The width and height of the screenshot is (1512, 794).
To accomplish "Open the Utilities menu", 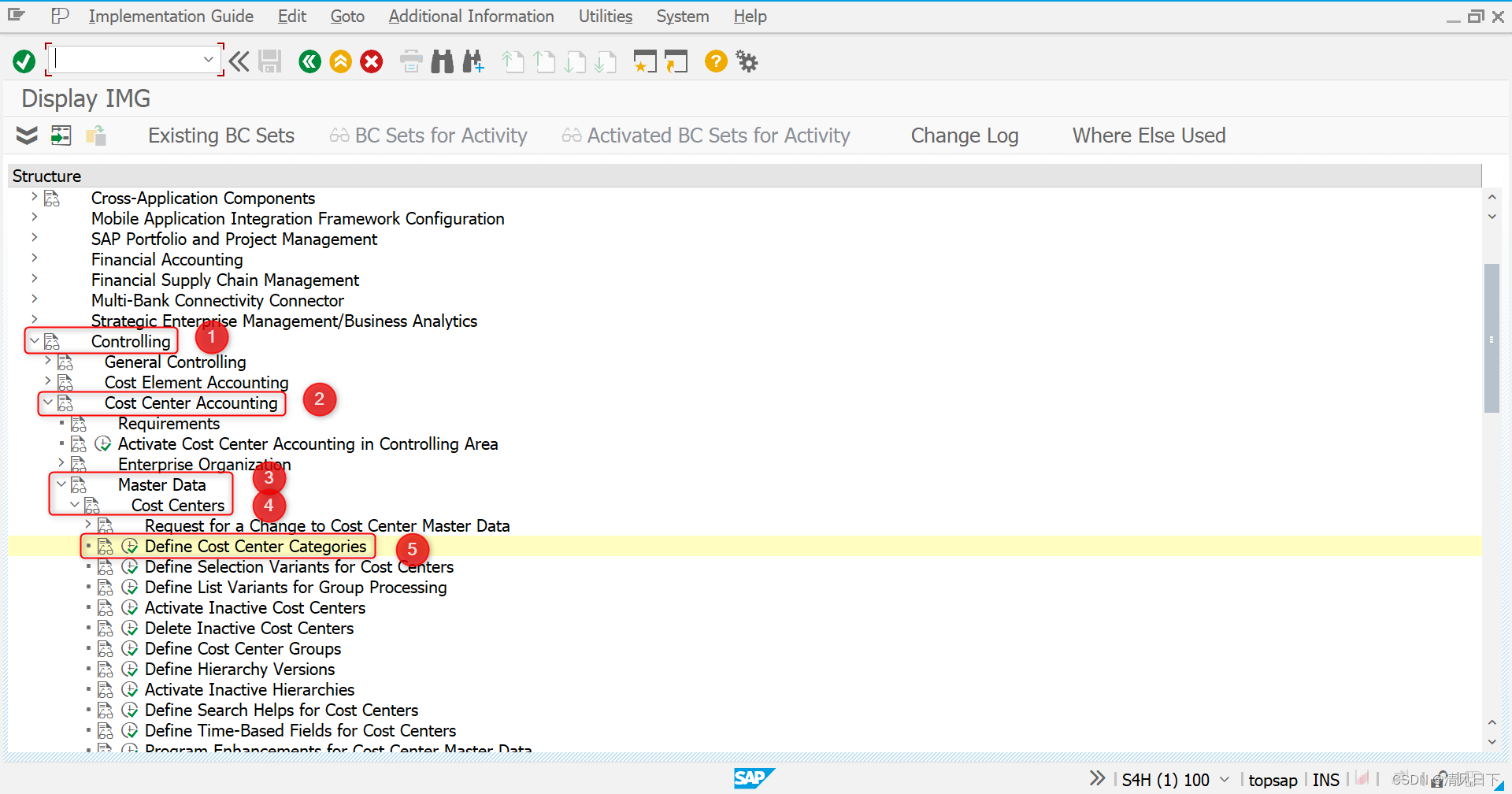I will coord(606,16).
